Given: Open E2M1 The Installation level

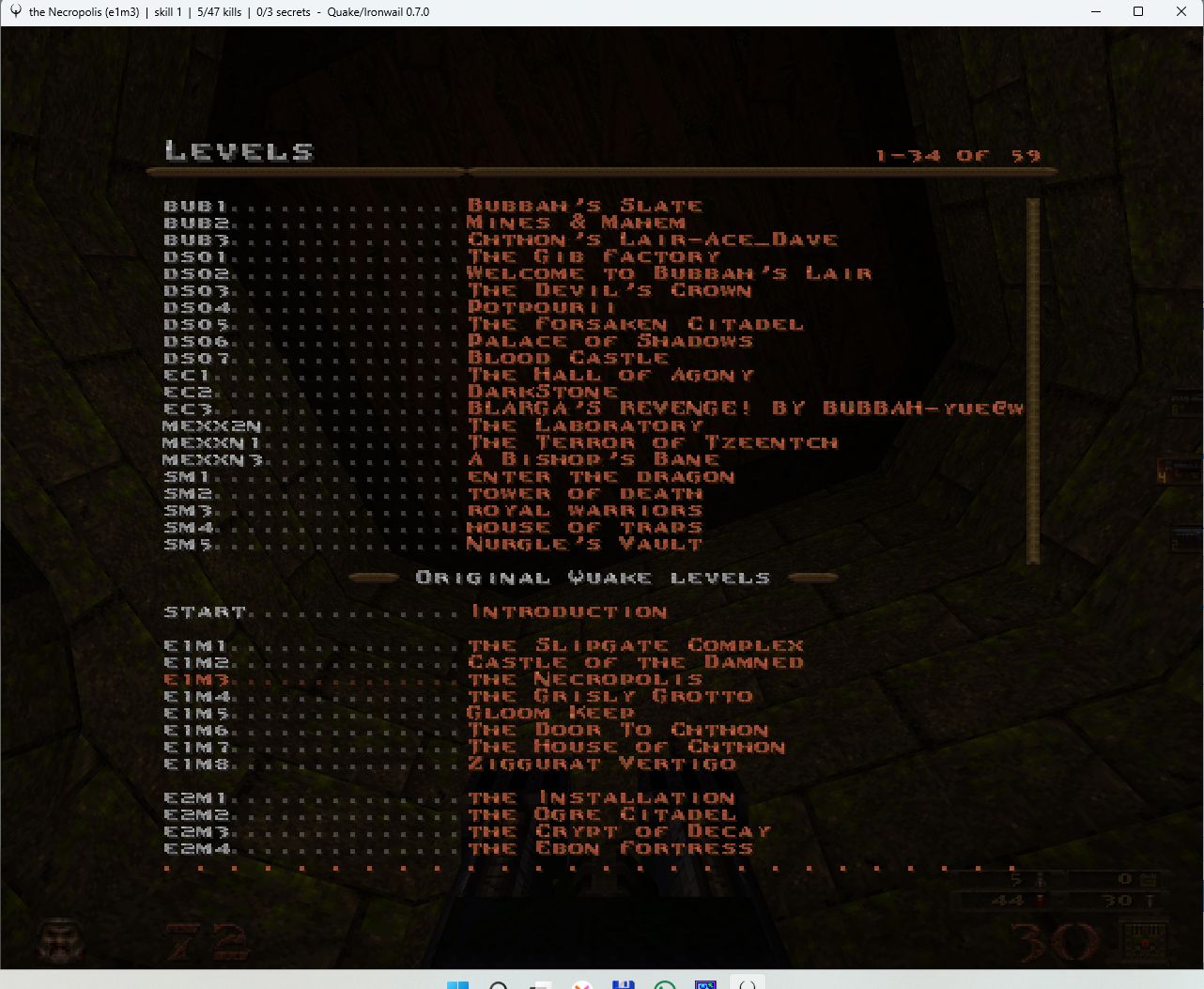Looking at the screenshot, I should click(x=450, y=797).
